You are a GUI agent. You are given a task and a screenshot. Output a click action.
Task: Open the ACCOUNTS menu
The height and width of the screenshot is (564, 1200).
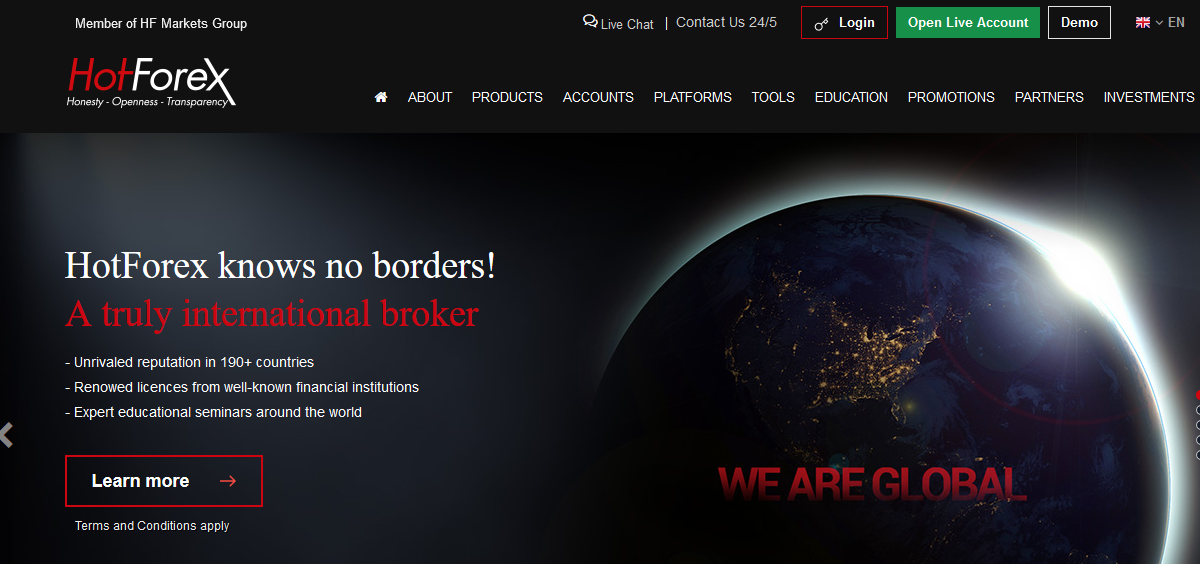click(x=598, y=97)
